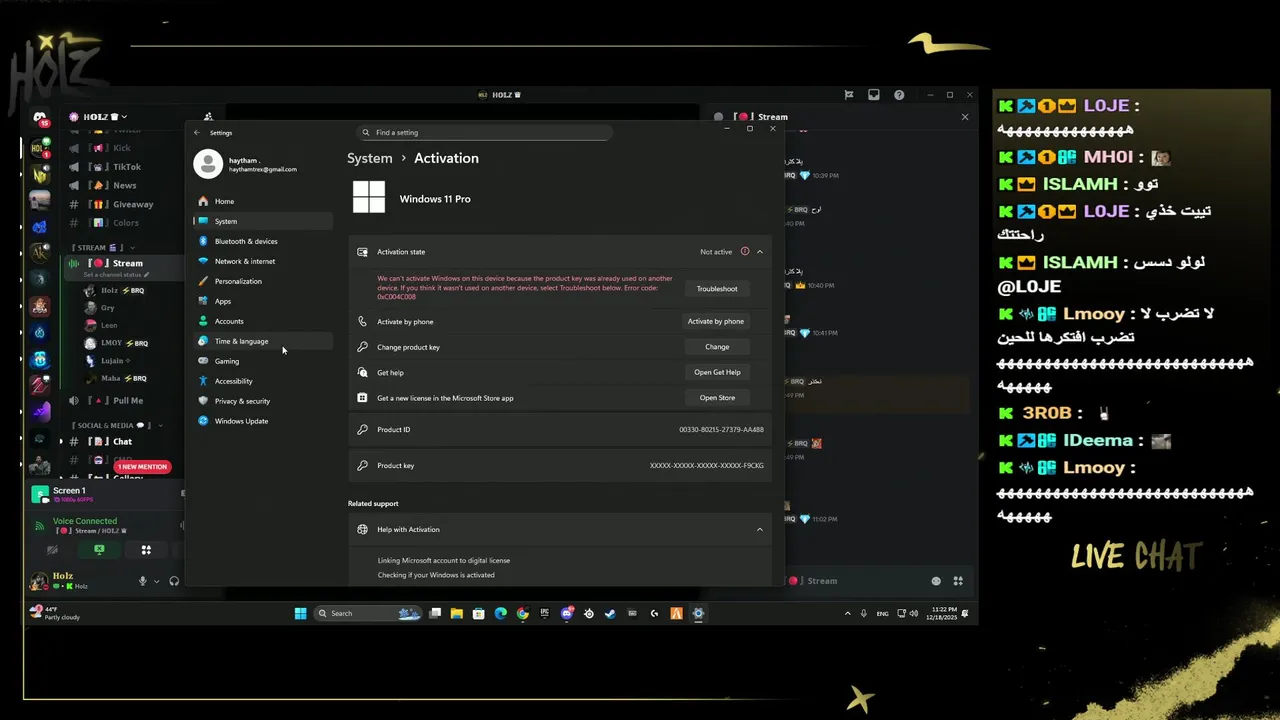The width and height of the screenshot is (1280, 720).
Task: Open Privacy & security settings
Action: point(262,401)
